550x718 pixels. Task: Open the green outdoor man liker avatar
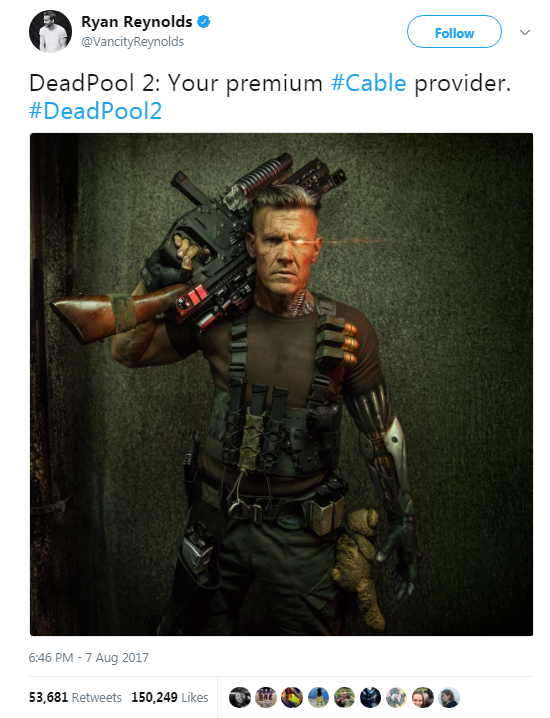tap(344, 697)
